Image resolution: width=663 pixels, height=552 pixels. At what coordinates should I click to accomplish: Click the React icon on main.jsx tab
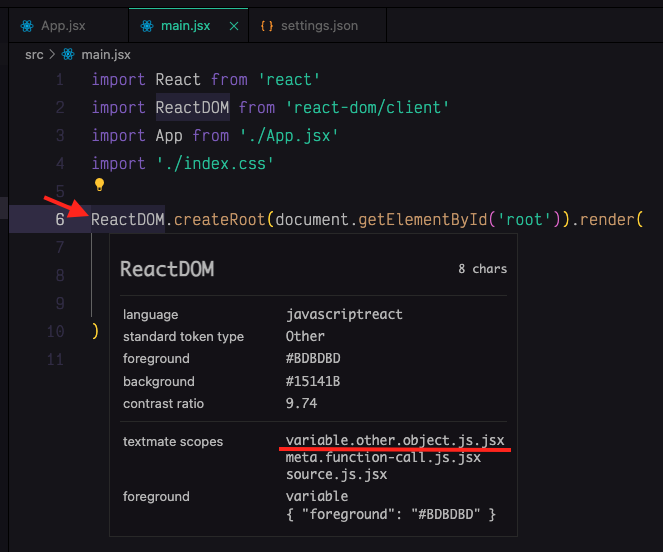[147, 24]
